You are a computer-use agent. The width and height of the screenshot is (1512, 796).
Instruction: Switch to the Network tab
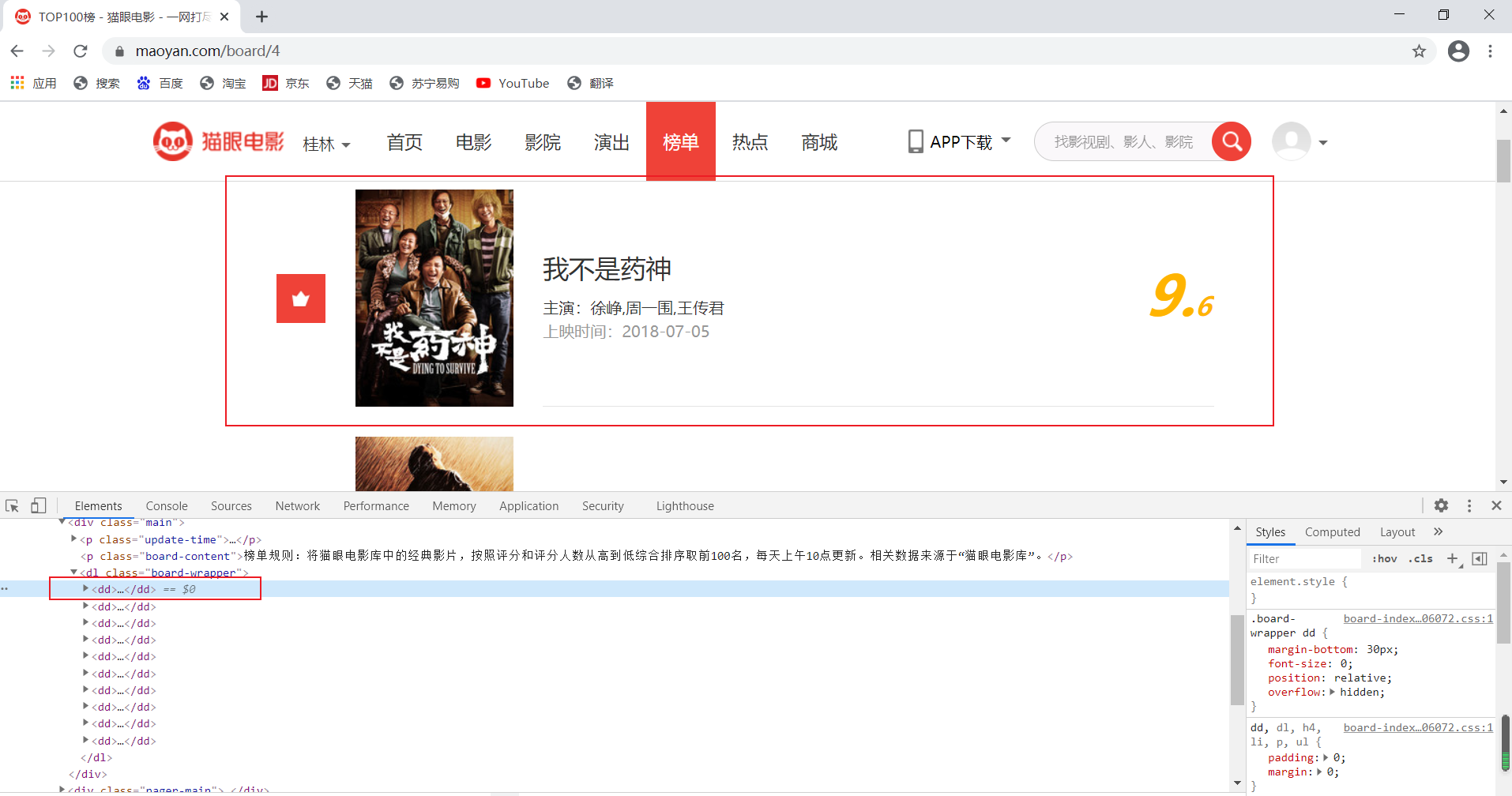point(298,506)
